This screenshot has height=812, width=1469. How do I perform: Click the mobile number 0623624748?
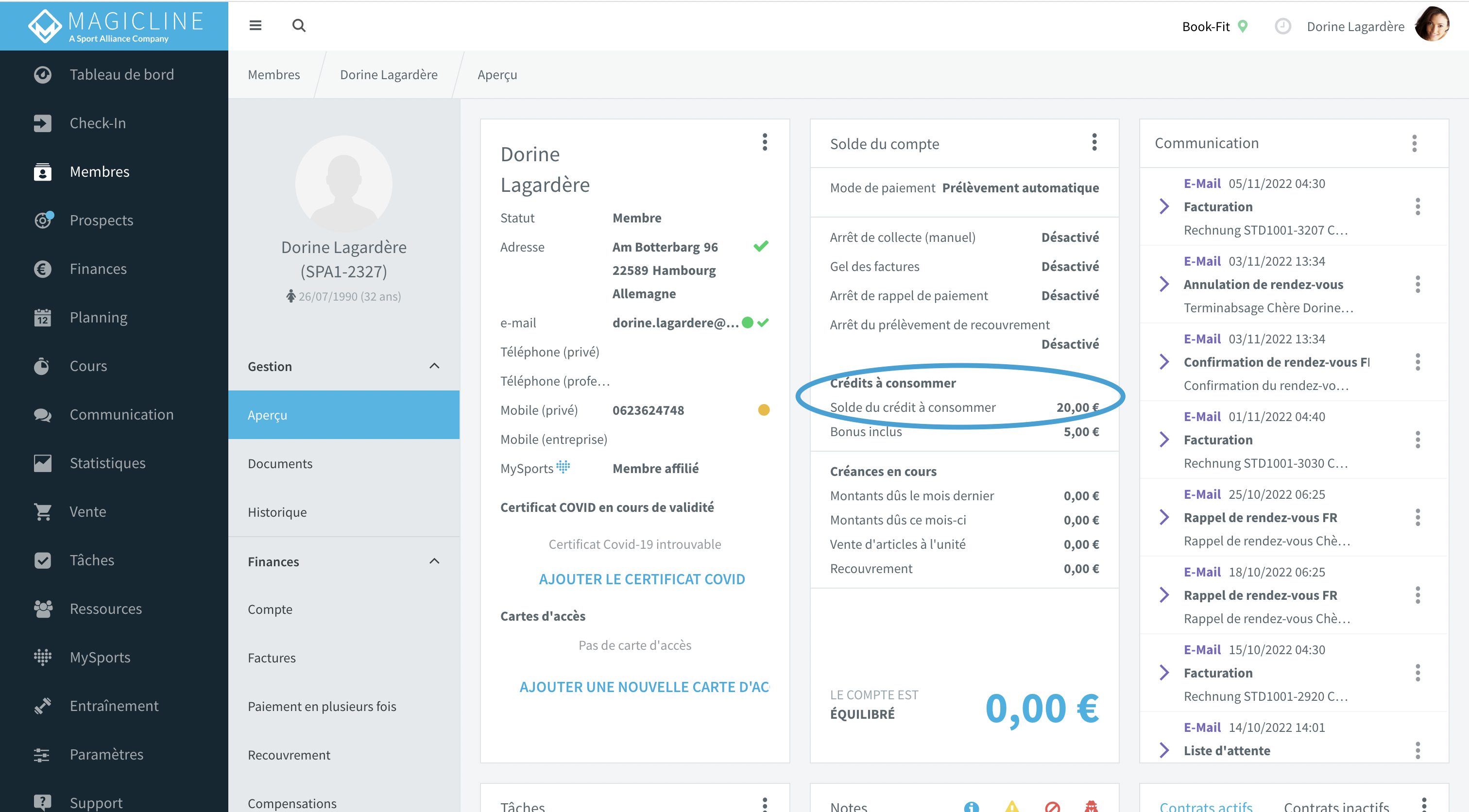tap(648, 410)
